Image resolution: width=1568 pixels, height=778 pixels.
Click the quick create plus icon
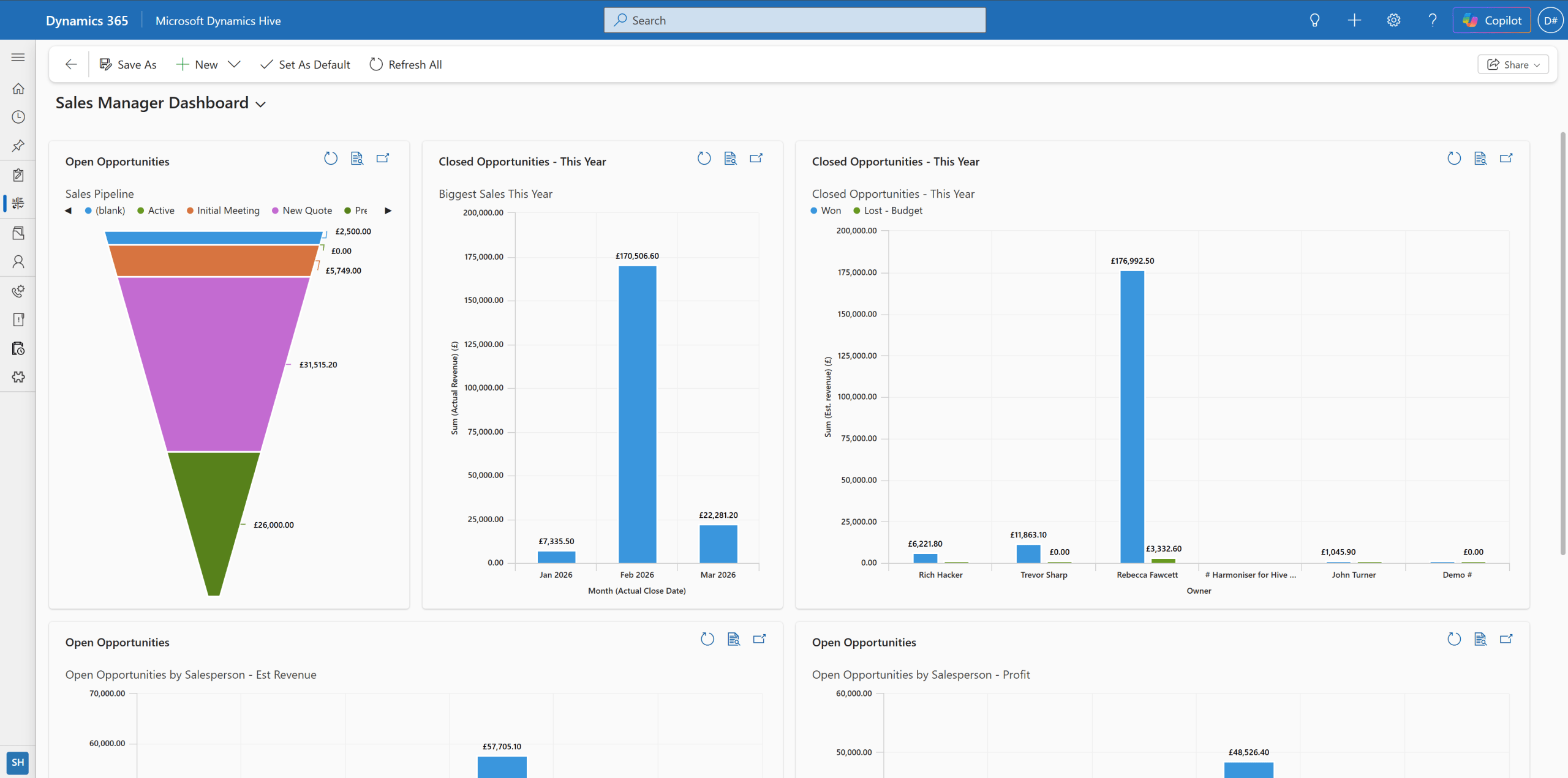point(1354,20)
